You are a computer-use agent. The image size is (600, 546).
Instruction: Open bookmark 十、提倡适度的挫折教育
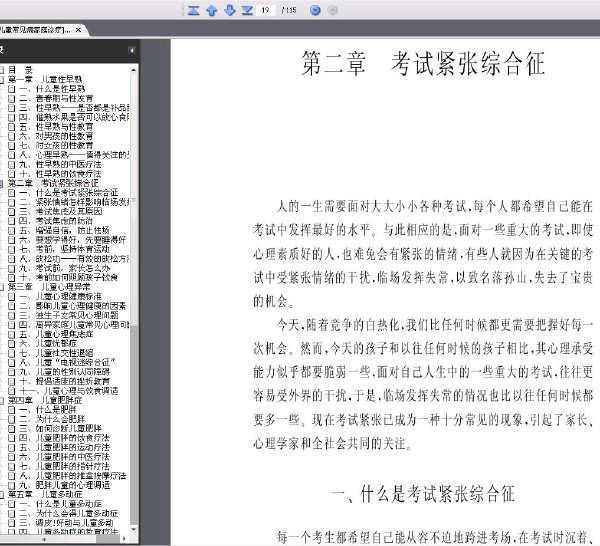point(65,381)
